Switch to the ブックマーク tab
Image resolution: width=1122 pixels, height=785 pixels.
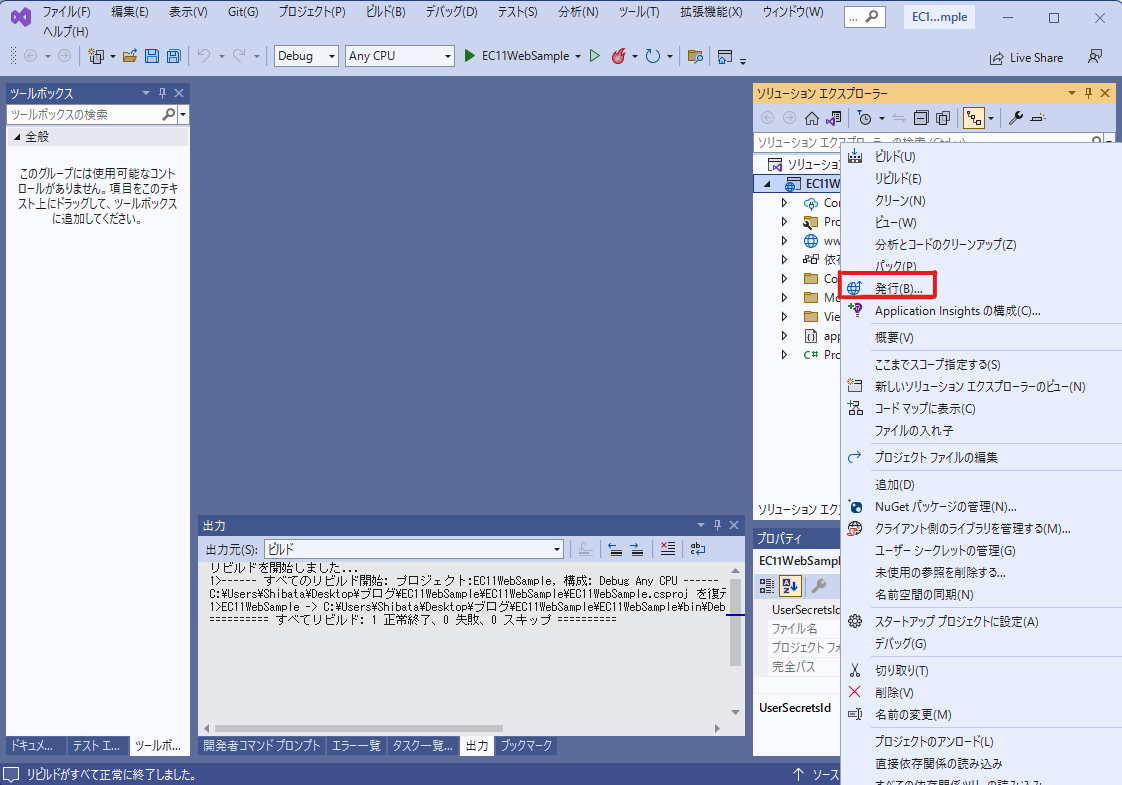pyautogui.click(x=526, y=746)
